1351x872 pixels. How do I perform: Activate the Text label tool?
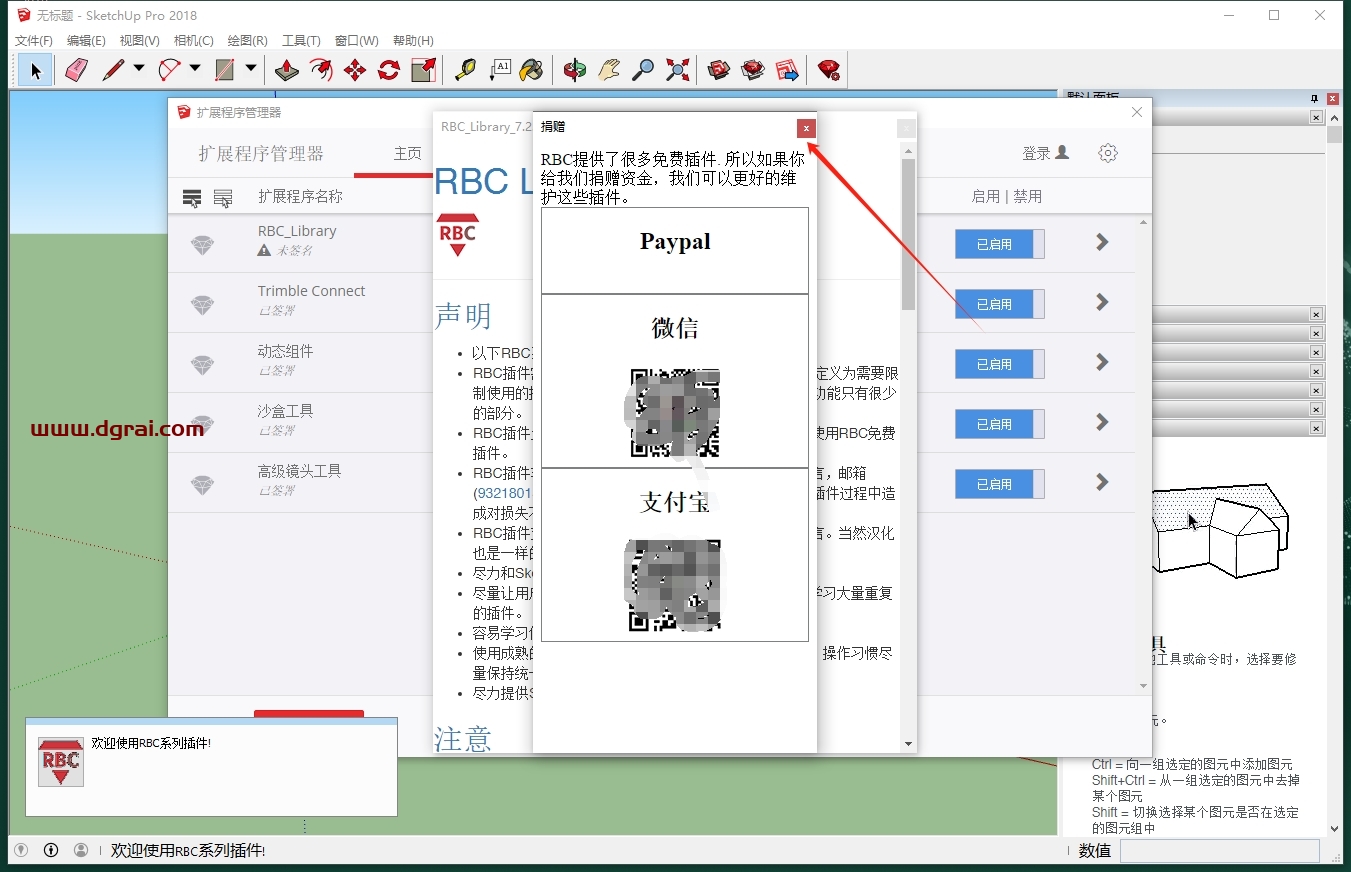(x=499, y=70)
